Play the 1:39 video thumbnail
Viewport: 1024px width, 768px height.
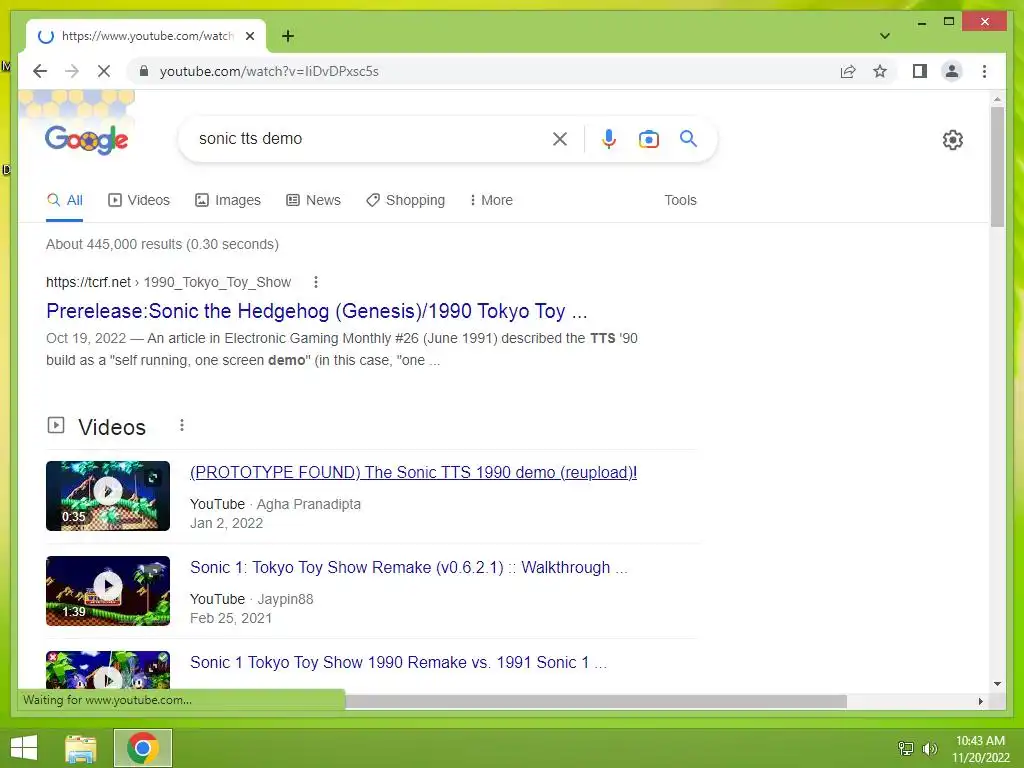(x=108, y=590)
